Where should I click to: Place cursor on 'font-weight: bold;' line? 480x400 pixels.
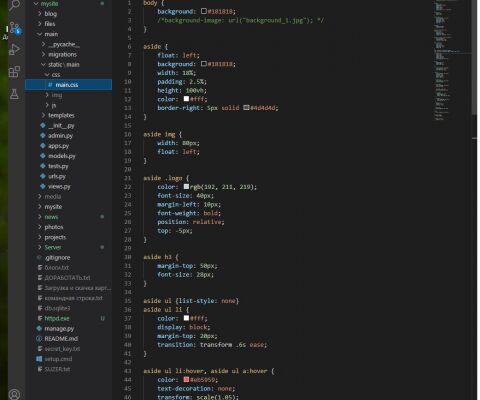tap(189, 213)
